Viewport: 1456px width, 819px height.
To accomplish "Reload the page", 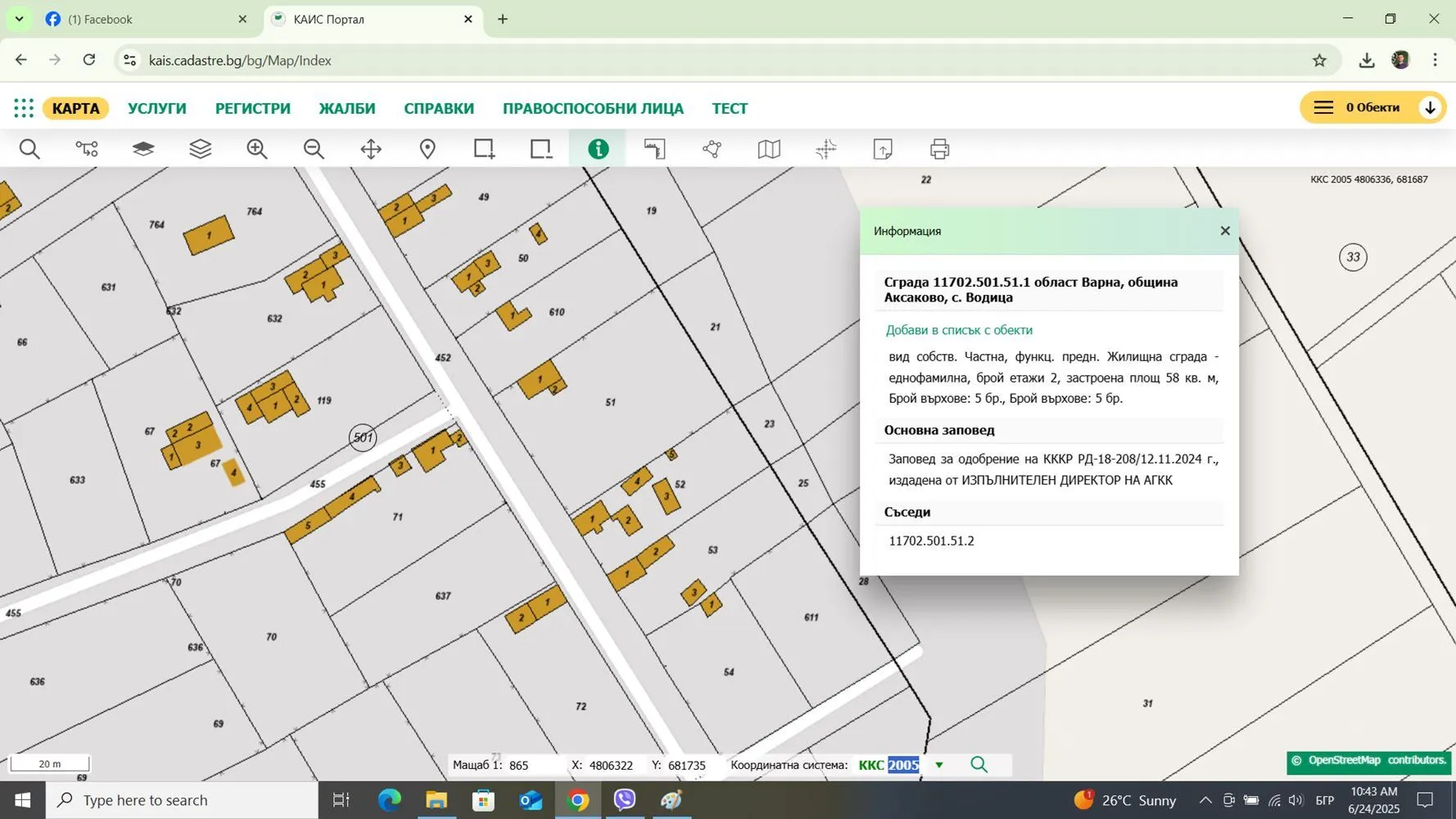I will click(x=89, y=60).
